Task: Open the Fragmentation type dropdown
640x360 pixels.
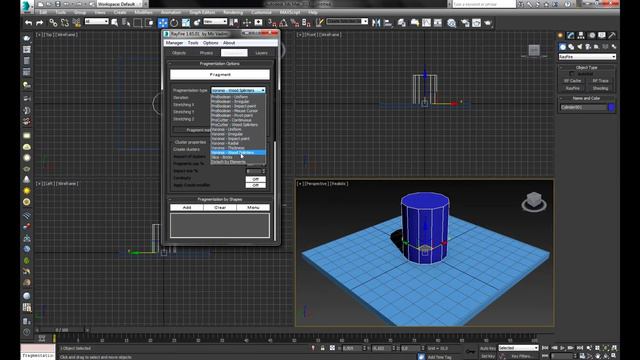Action: [238, 90]
